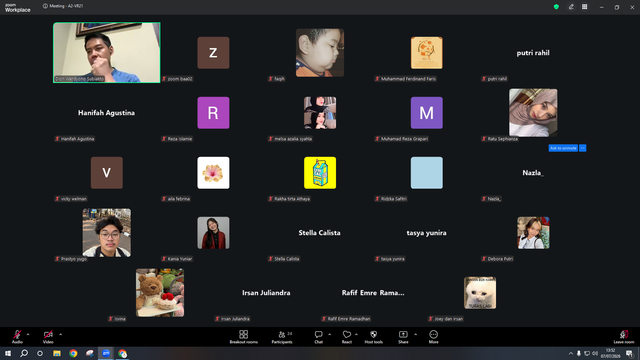640x360 pixels.
Task: Open audio options arrow beside Audio
Action: tap(28, 334)
